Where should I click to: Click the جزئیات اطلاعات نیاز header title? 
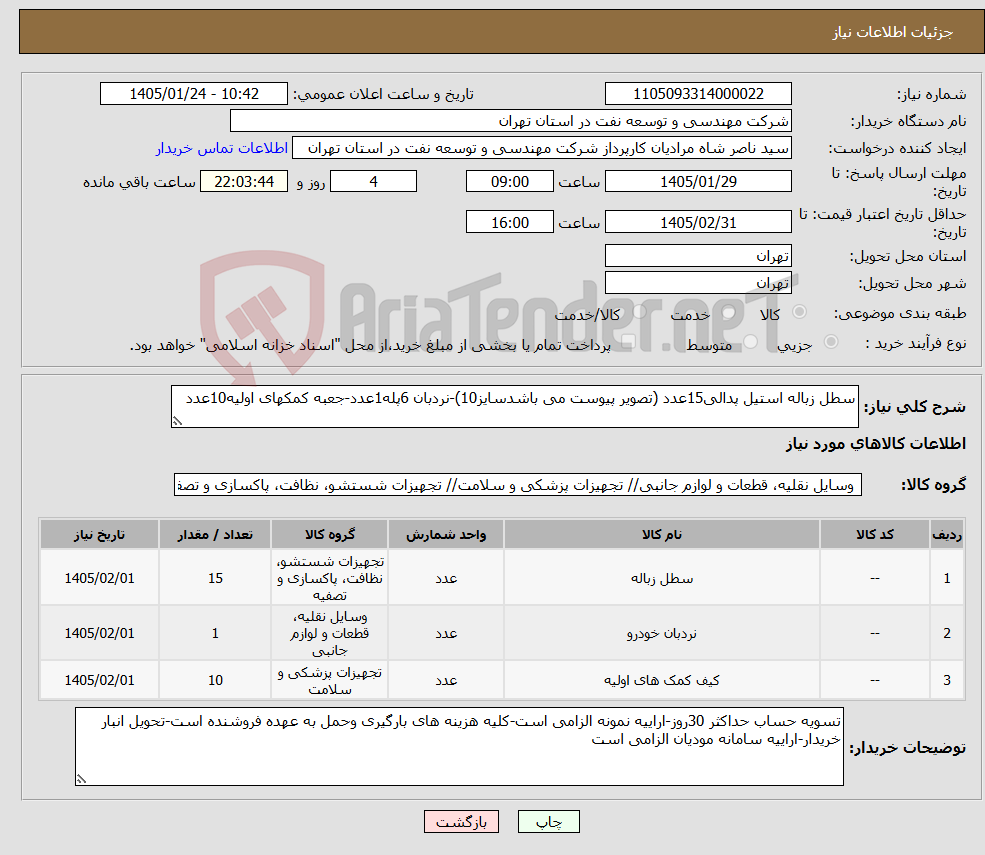pyautogui.click(x=893, y=32)
